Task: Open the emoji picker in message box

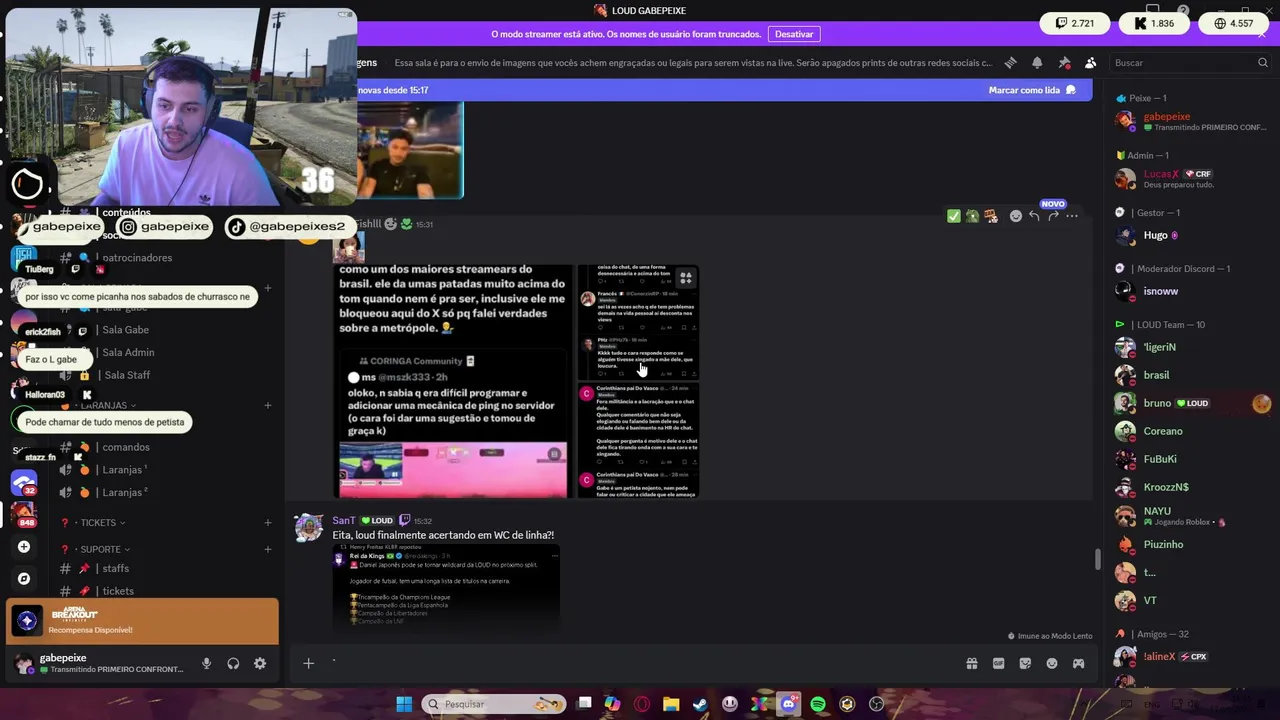Action: tap(1052, 663)
